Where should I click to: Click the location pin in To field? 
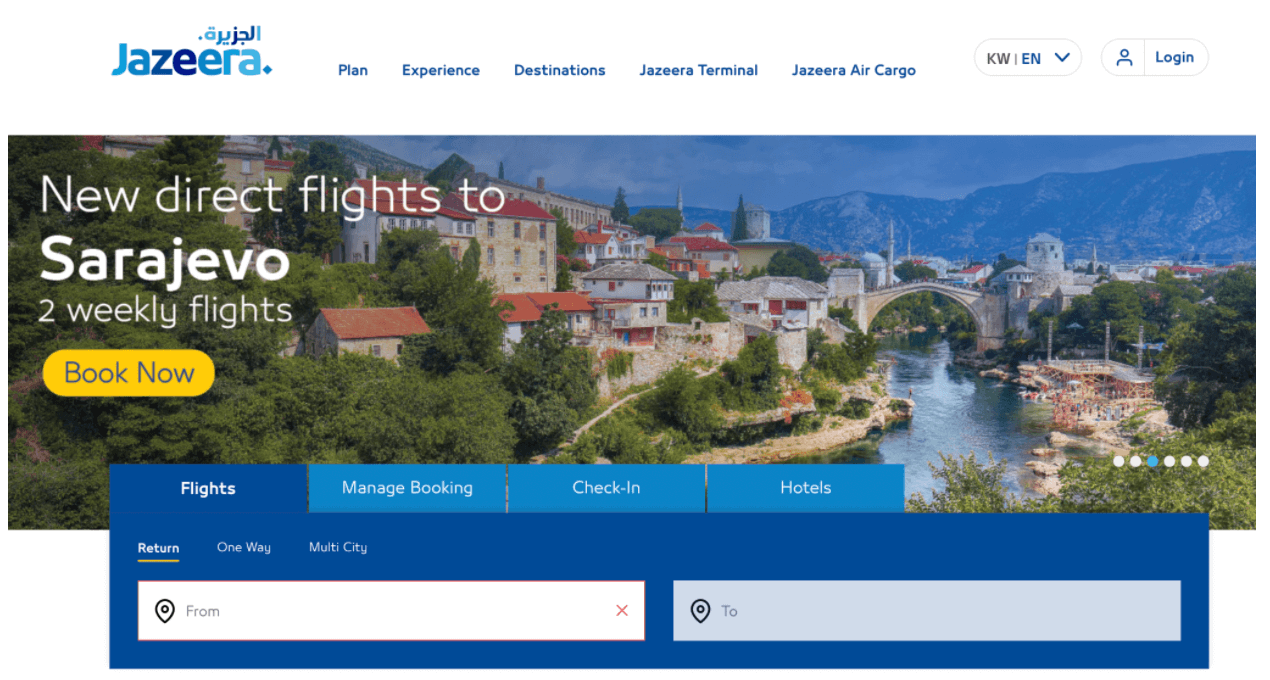[701, 611]
